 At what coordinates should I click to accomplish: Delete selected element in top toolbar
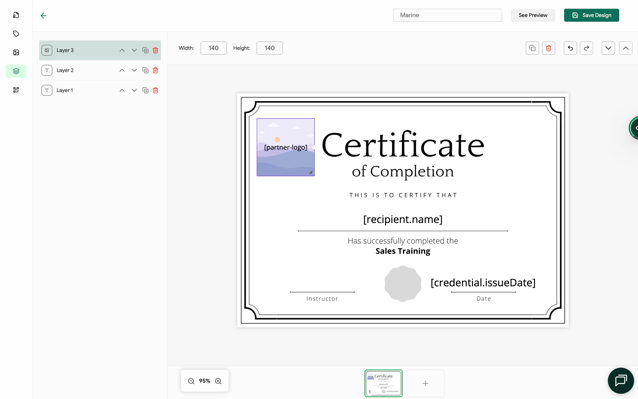coord(548,48)
